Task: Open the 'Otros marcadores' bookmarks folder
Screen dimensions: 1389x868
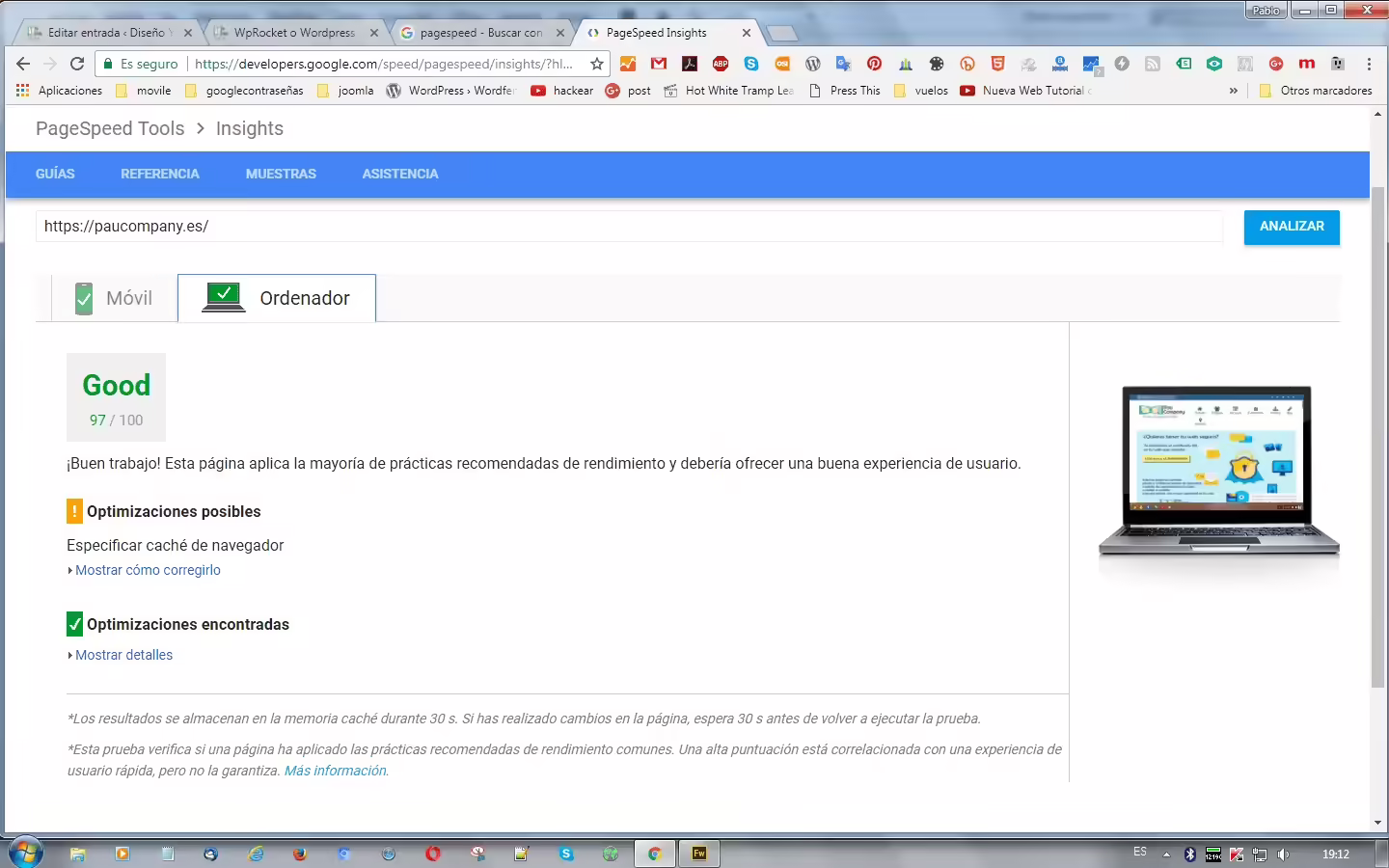Action: tap(1316, 91)
